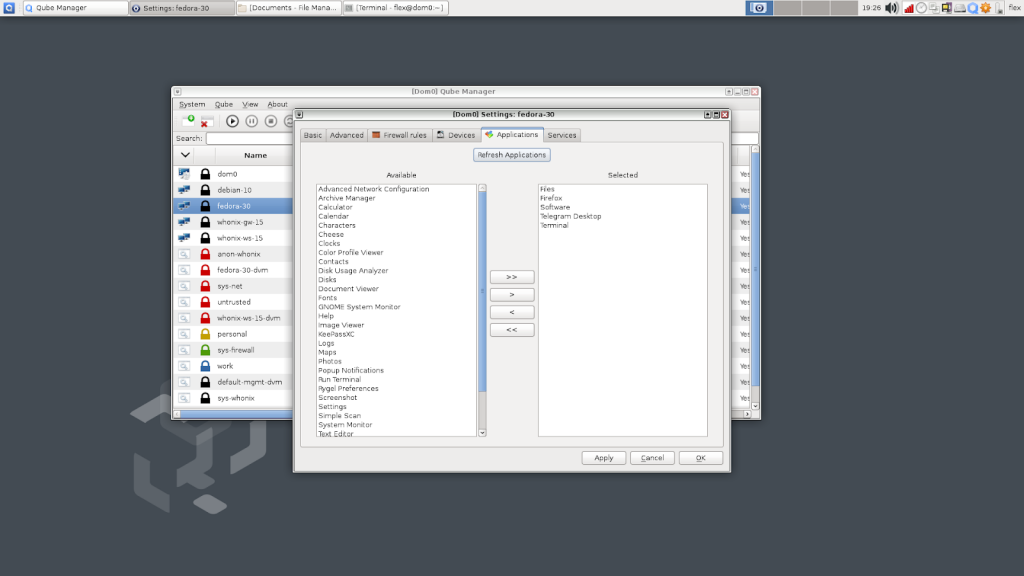
Task: Open the Qube menu
Action: 223,104
